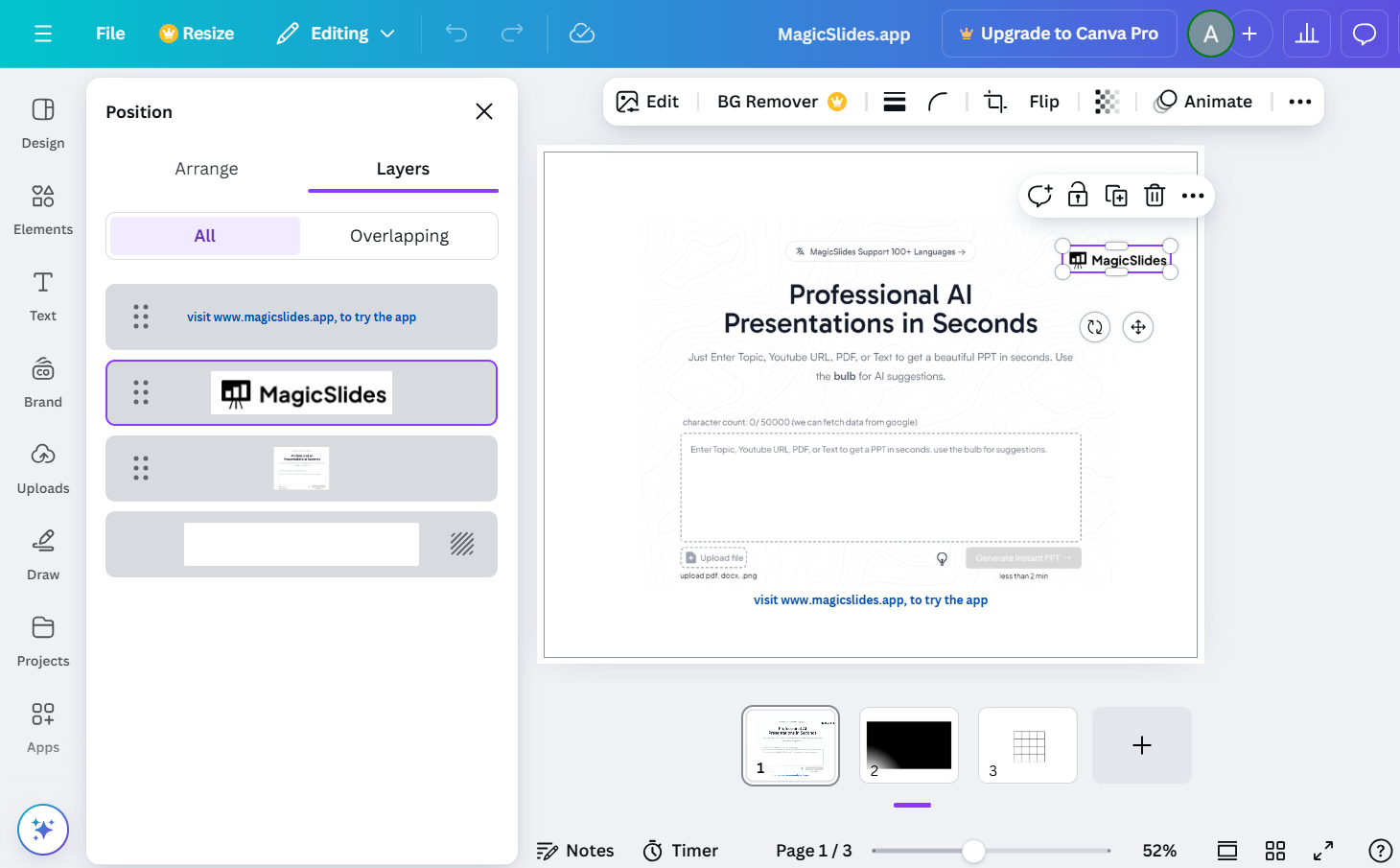
Task: Delete the selected element with trash icon
Action: (1155, 196)
